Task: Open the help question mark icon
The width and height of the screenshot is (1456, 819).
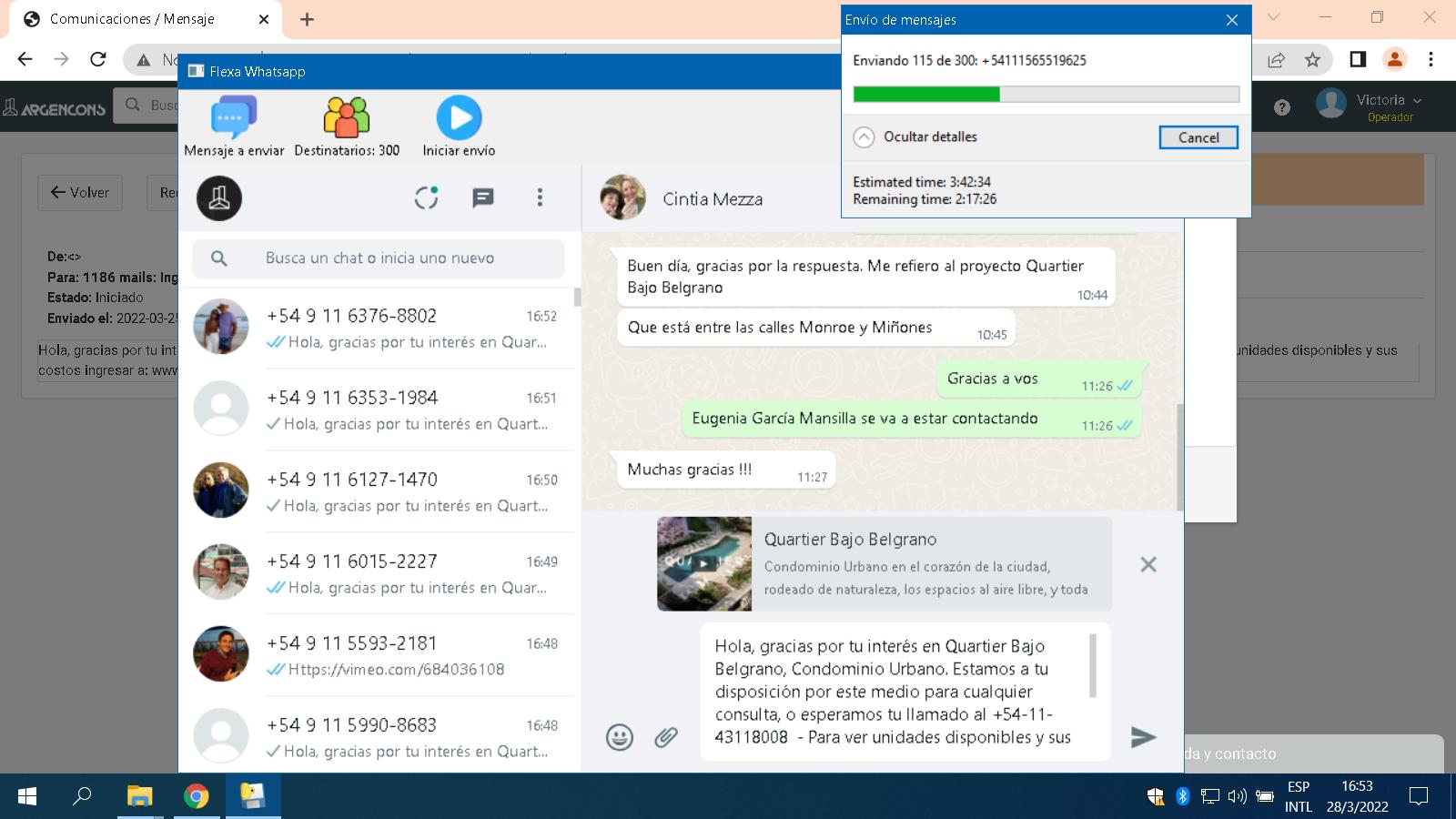Action: 1282,107
